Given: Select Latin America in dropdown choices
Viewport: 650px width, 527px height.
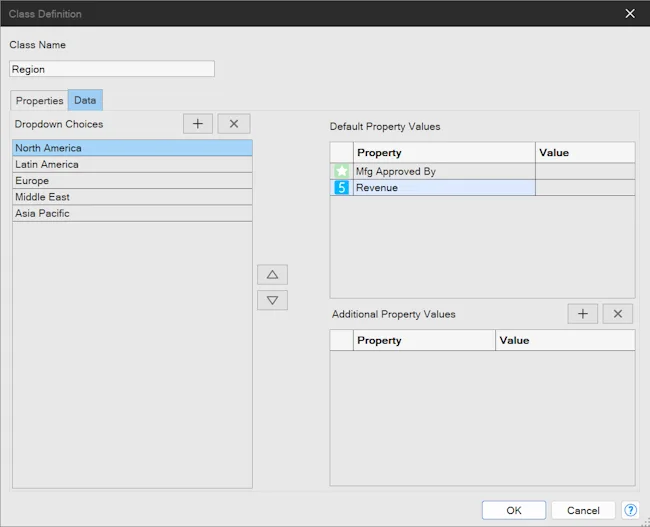Looking at the screenshot, I should [132, 164].
